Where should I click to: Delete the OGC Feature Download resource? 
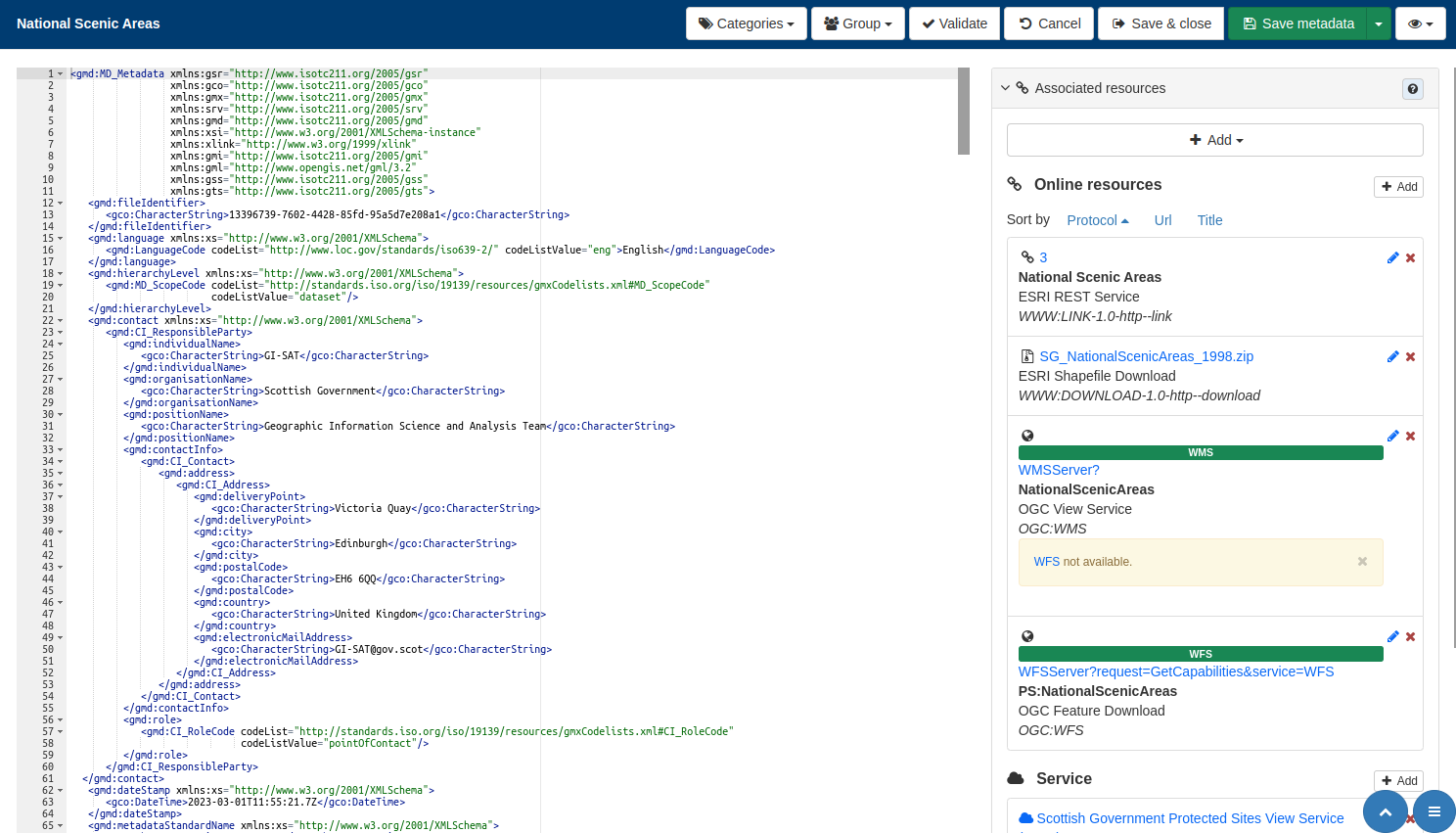point(1410,637)
